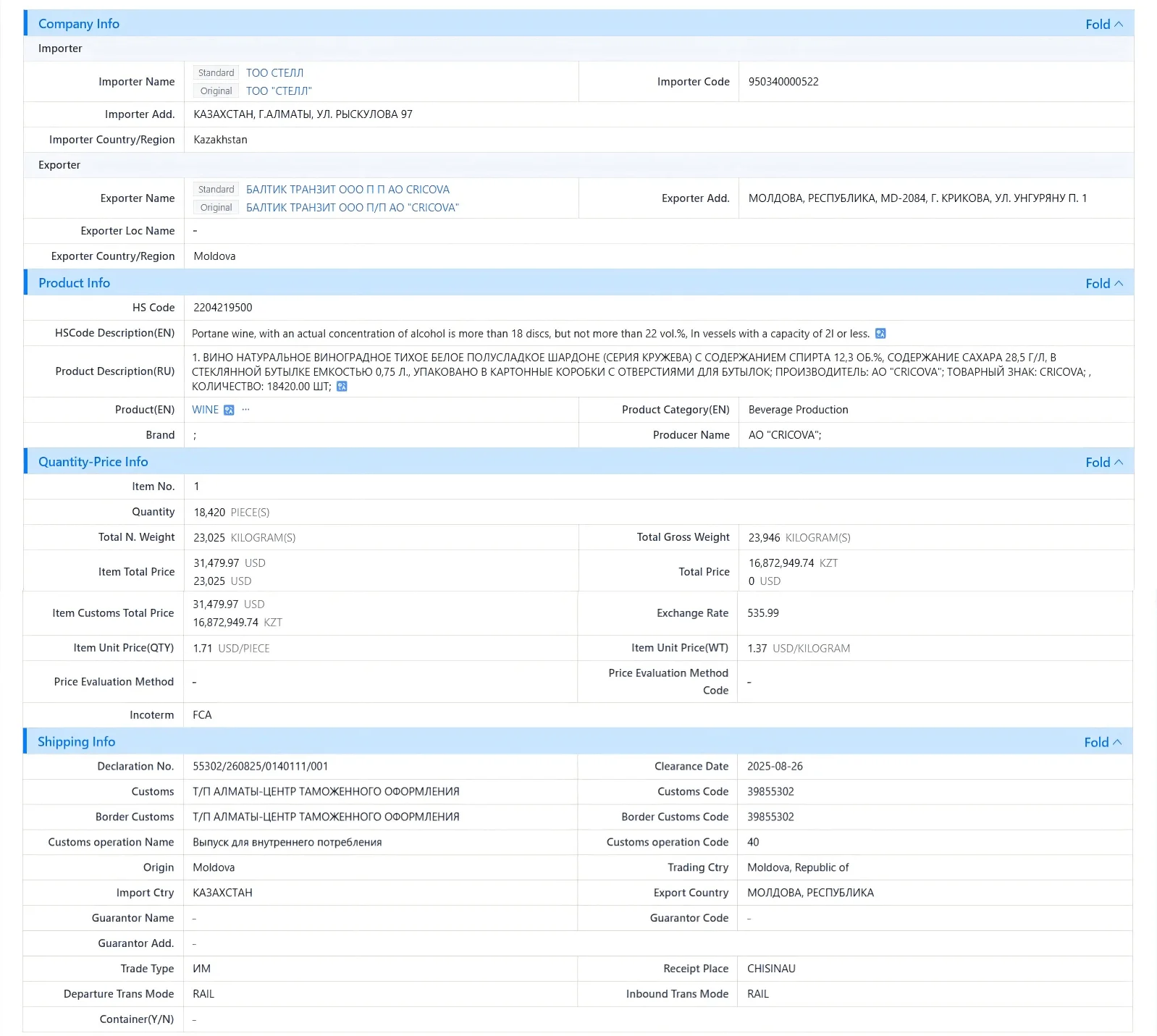Open original exporter name with "CRICOVA" quotes

coord(353,208)
